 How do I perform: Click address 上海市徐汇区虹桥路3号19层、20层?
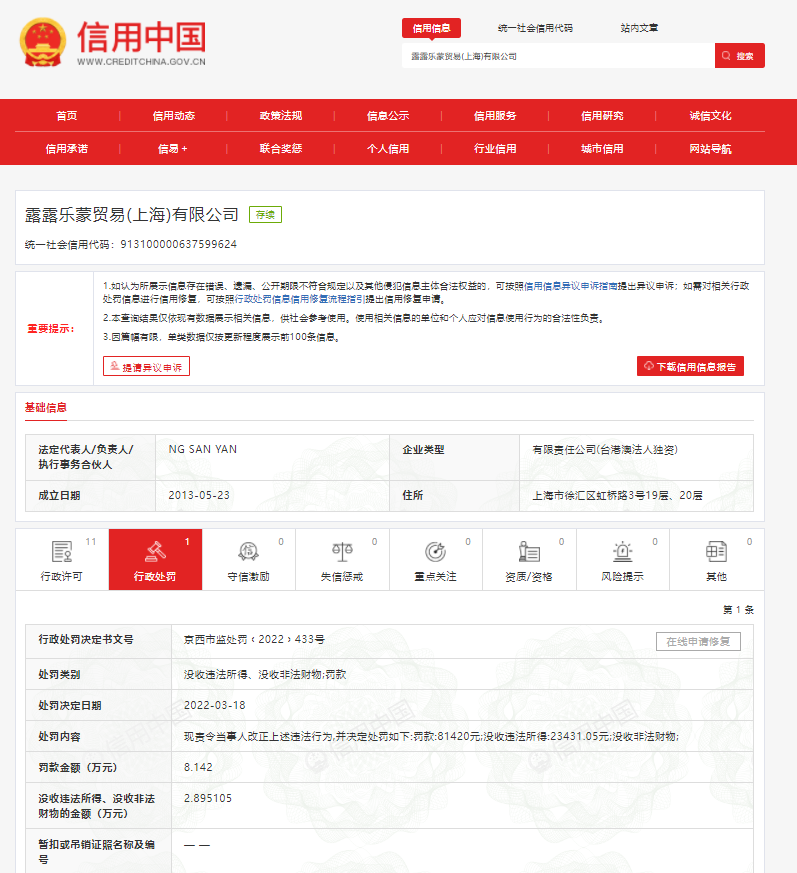[617, 496]
